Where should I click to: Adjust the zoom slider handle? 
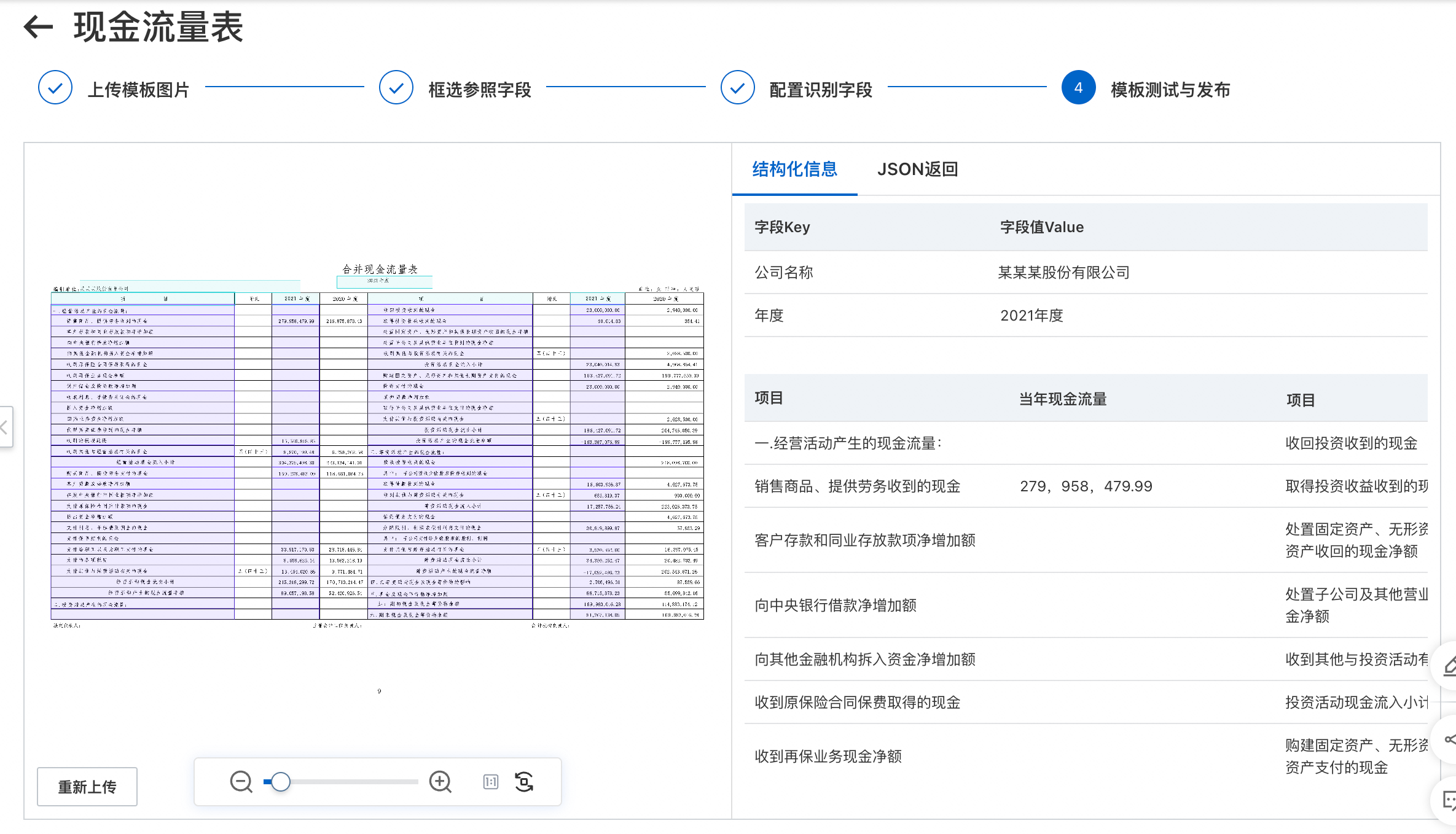(x=281, y=782)
